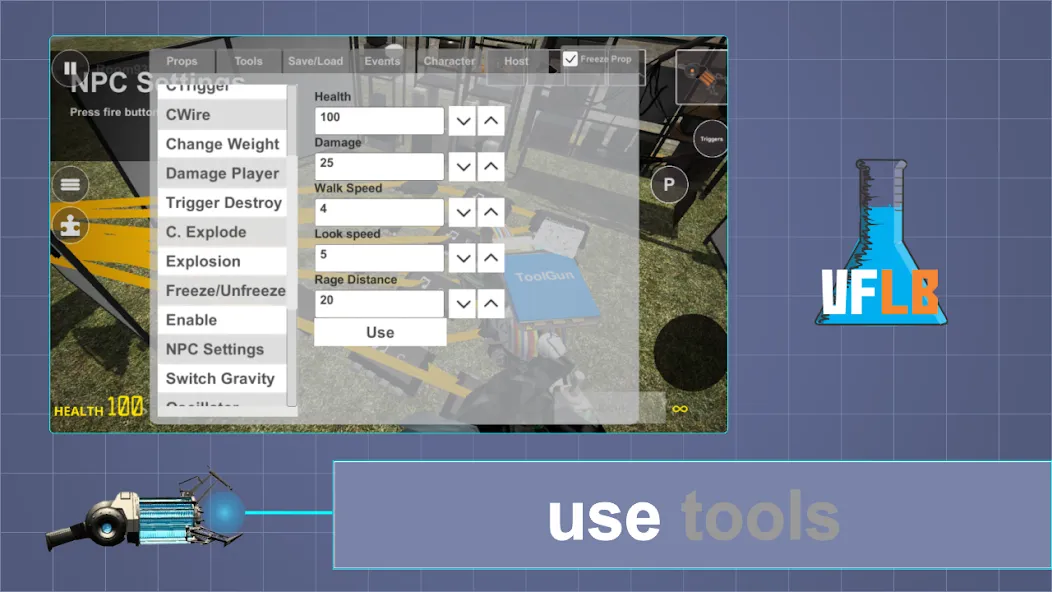
Task: Select the weapon thumbnail in top-right corner
Action: click(x=701, y=77)
